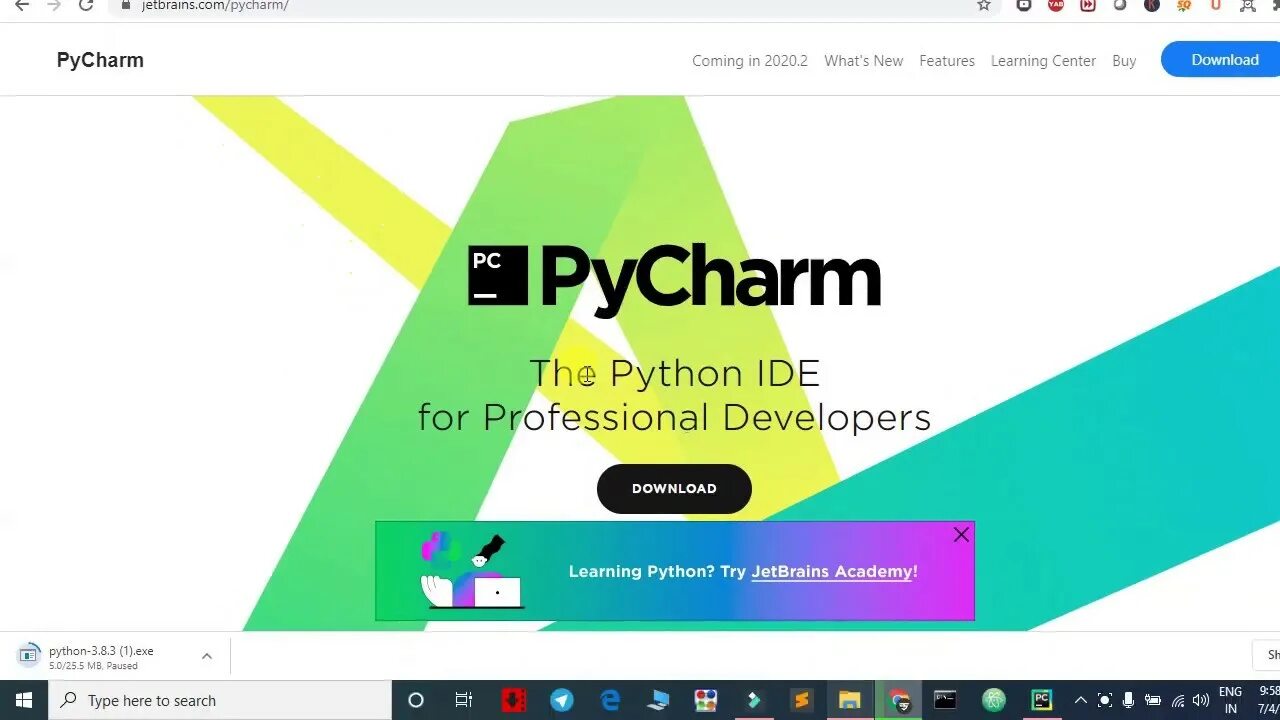Click the PyCharm logo text in header
This screenshot has width=1280, height=720.
pos(100,60)
